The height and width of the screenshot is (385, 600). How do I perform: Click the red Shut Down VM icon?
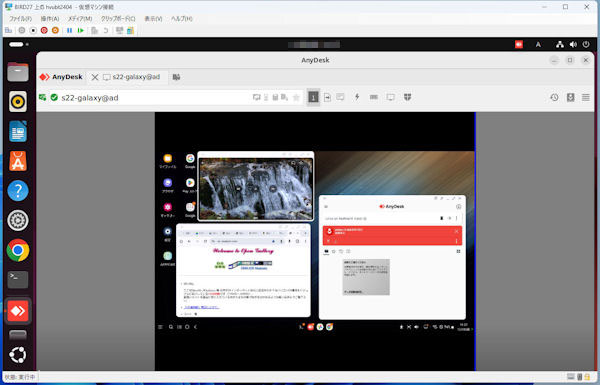click(x=44, y=30)
